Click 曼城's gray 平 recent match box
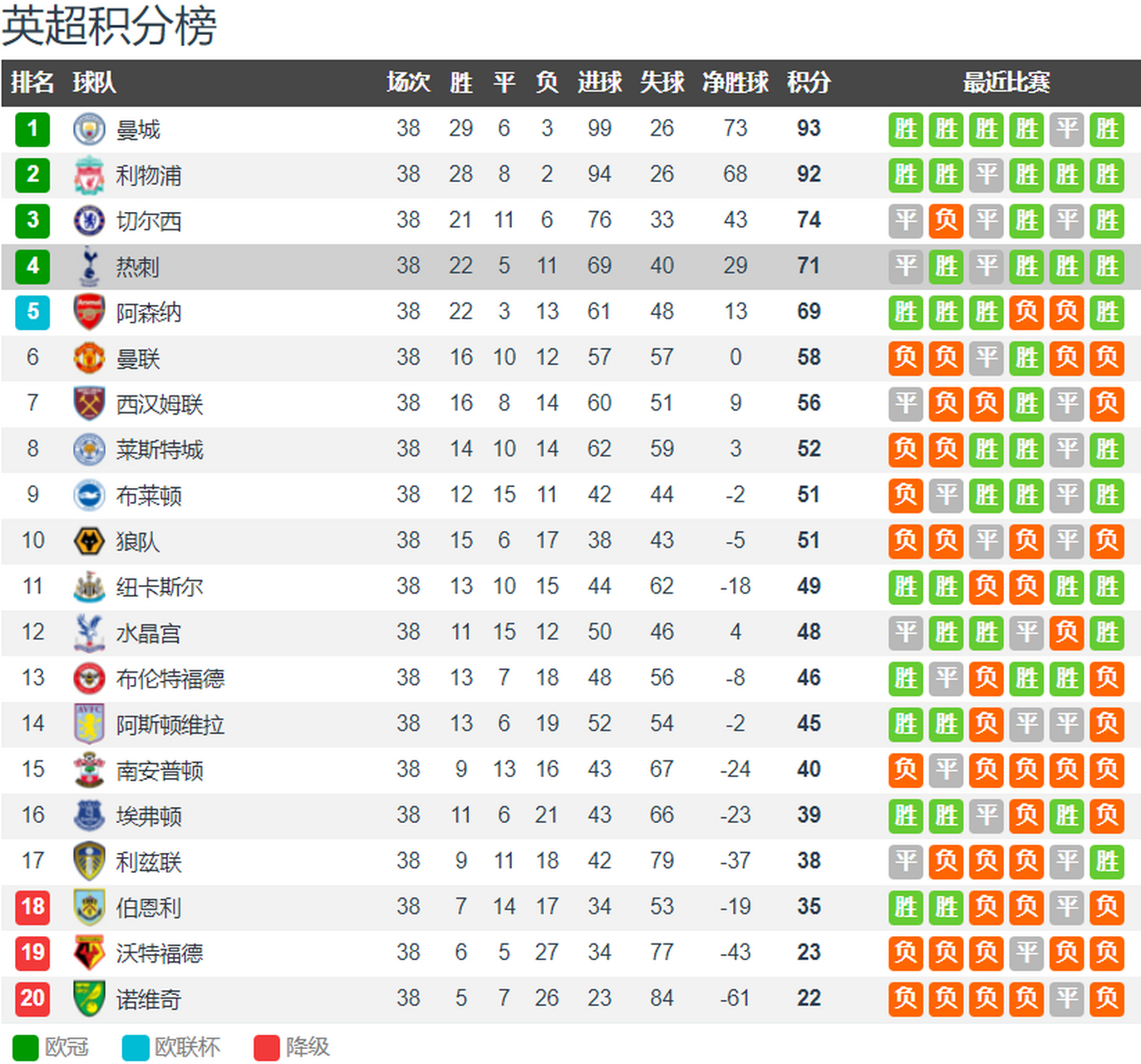Screen dimensions: 1141x1064 pos(1066,130)
